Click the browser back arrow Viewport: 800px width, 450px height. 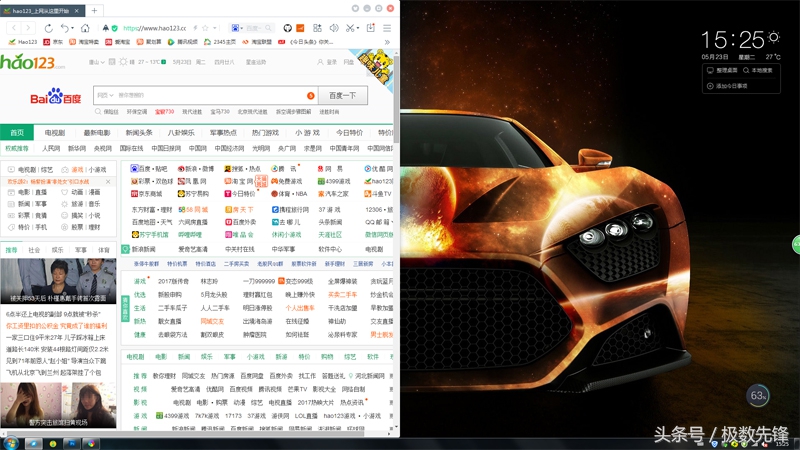click(14, 28)
